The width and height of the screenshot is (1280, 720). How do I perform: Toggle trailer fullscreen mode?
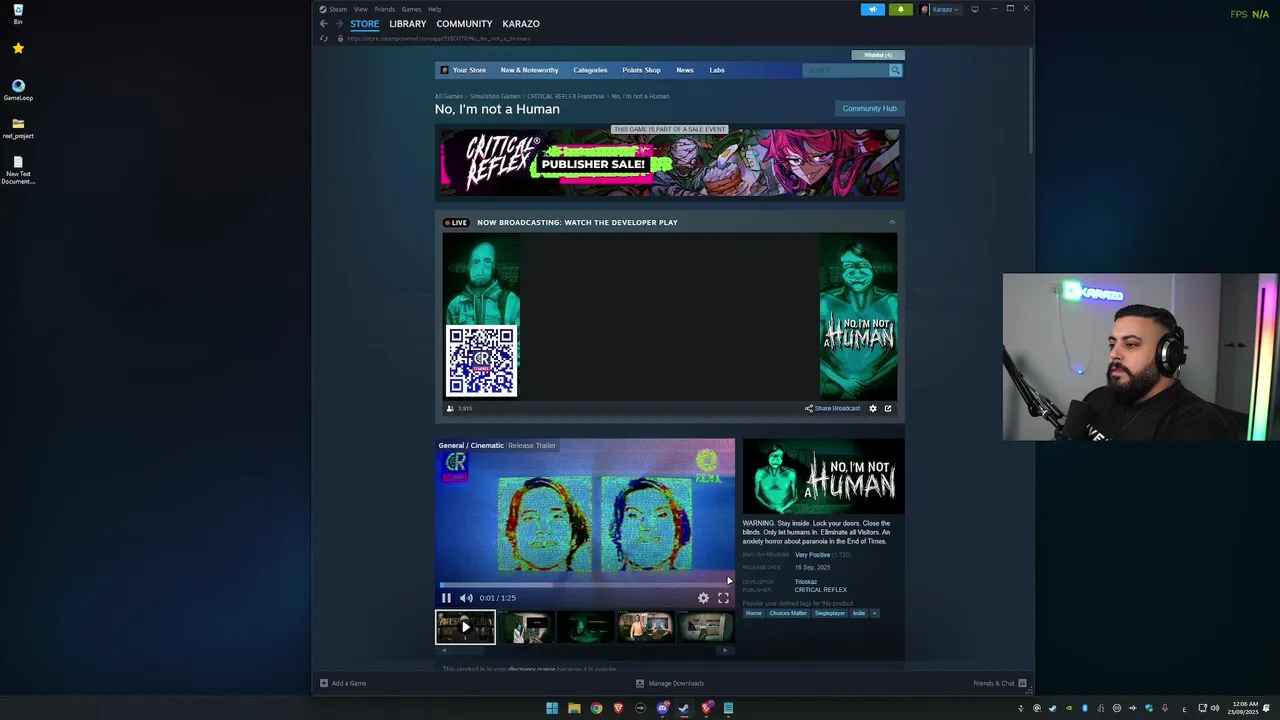[723, 598]
